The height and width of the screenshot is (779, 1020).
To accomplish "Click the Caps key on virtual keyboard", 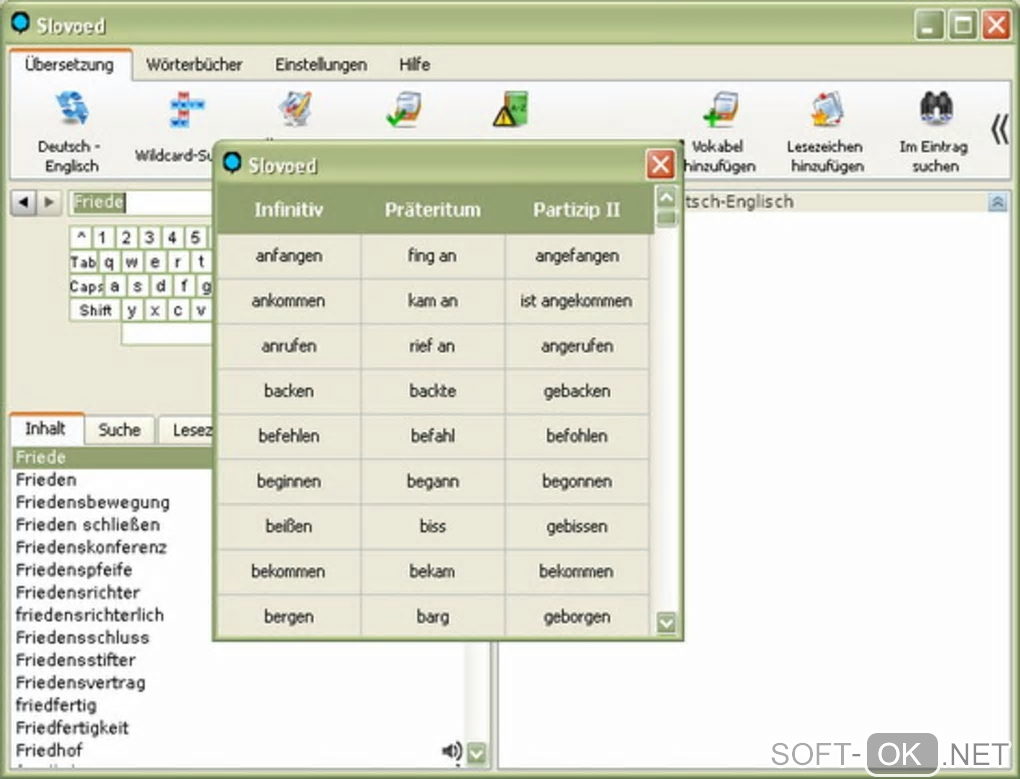I will 87,286.
